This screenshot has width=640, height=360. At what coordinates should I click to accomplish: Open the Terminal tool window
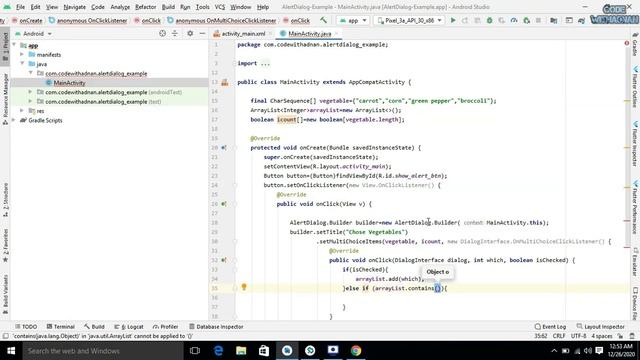pos(60,327)
